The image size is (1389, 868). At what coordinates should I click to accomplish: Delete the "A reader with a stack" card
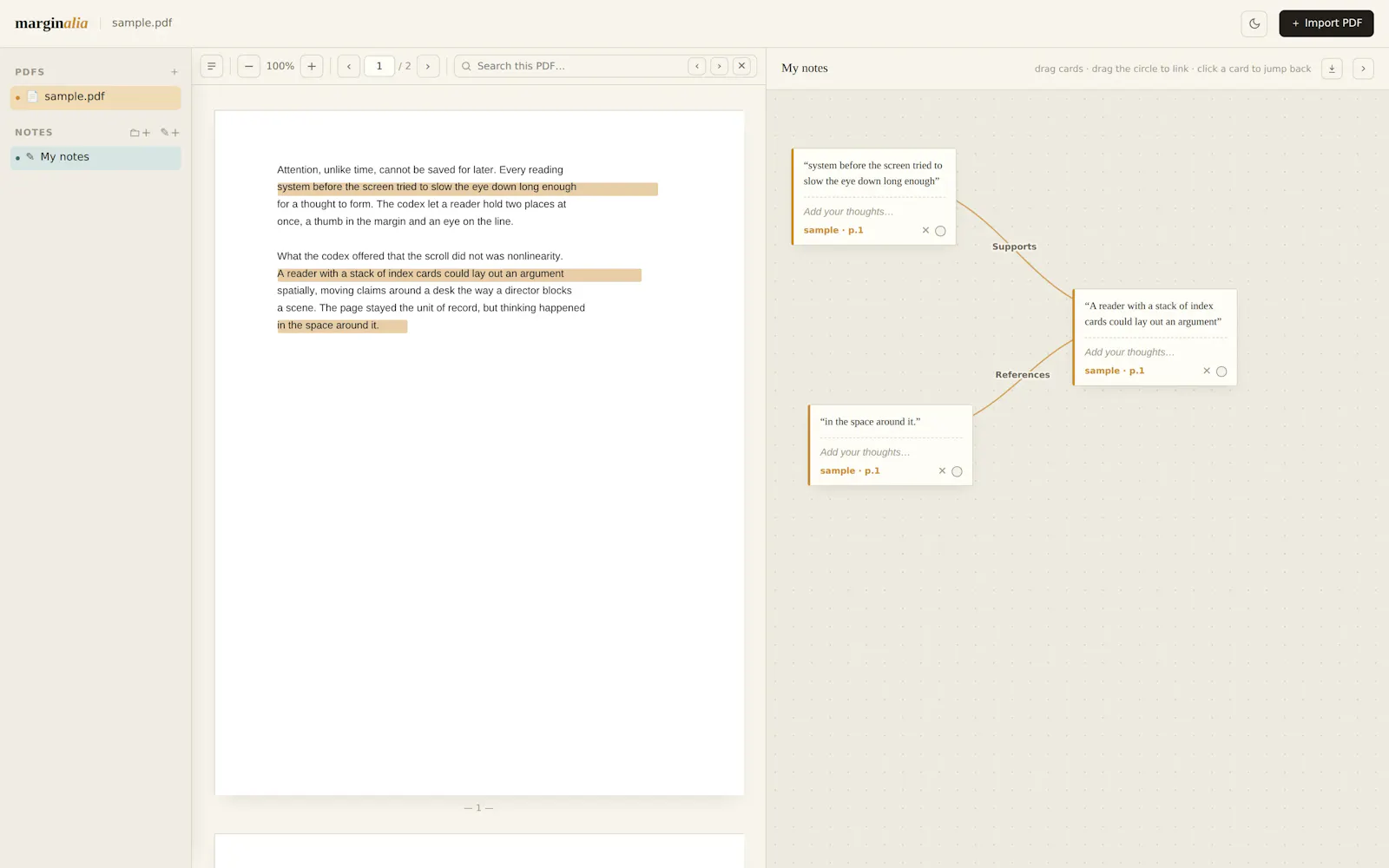[1207, 371]
